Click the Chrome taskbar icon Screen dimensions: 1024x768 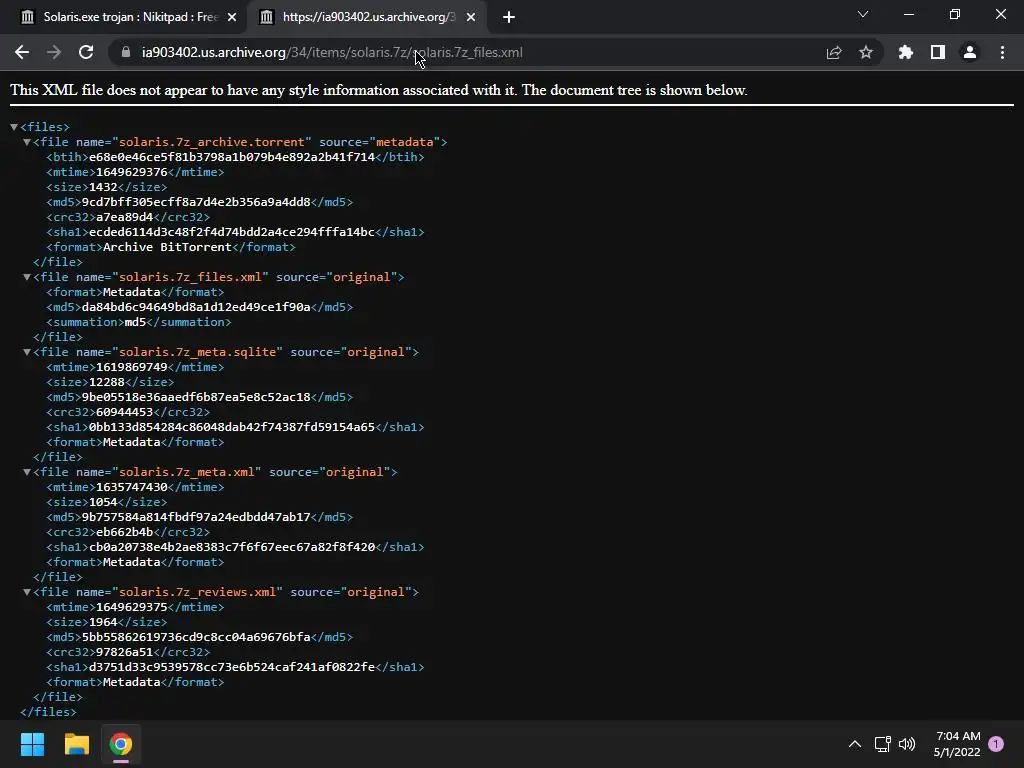tap(121, 744)
